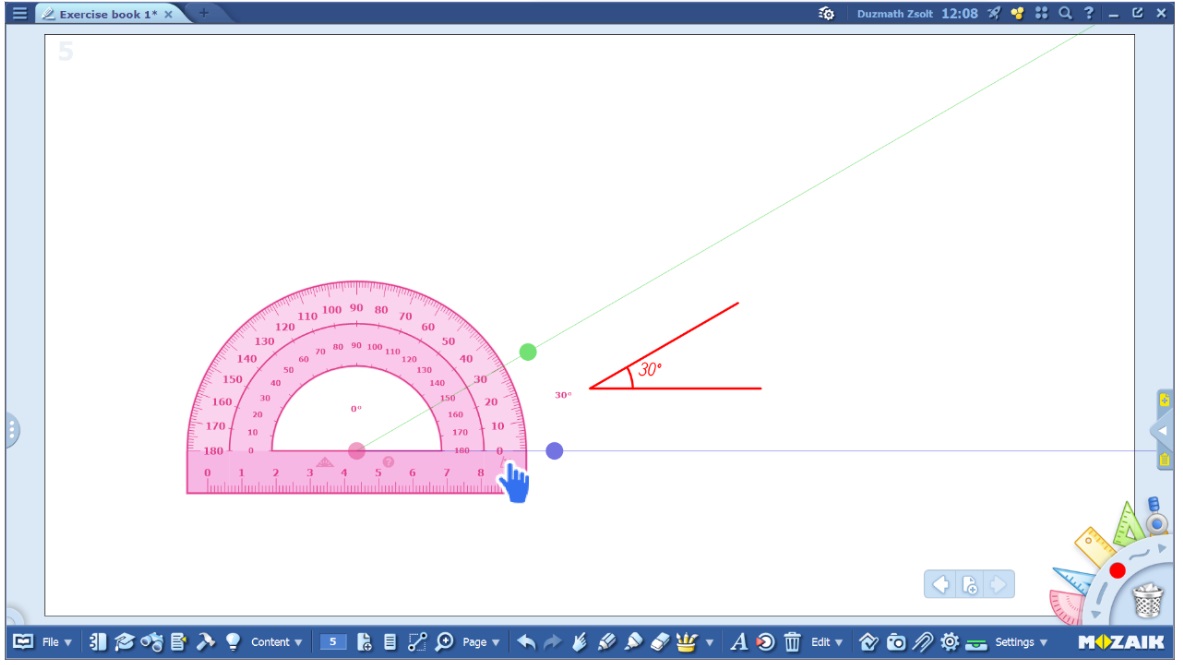The image size is (1183, 665).
Task: Open the Page dropdown menu
Action: [x=481, y=642]
